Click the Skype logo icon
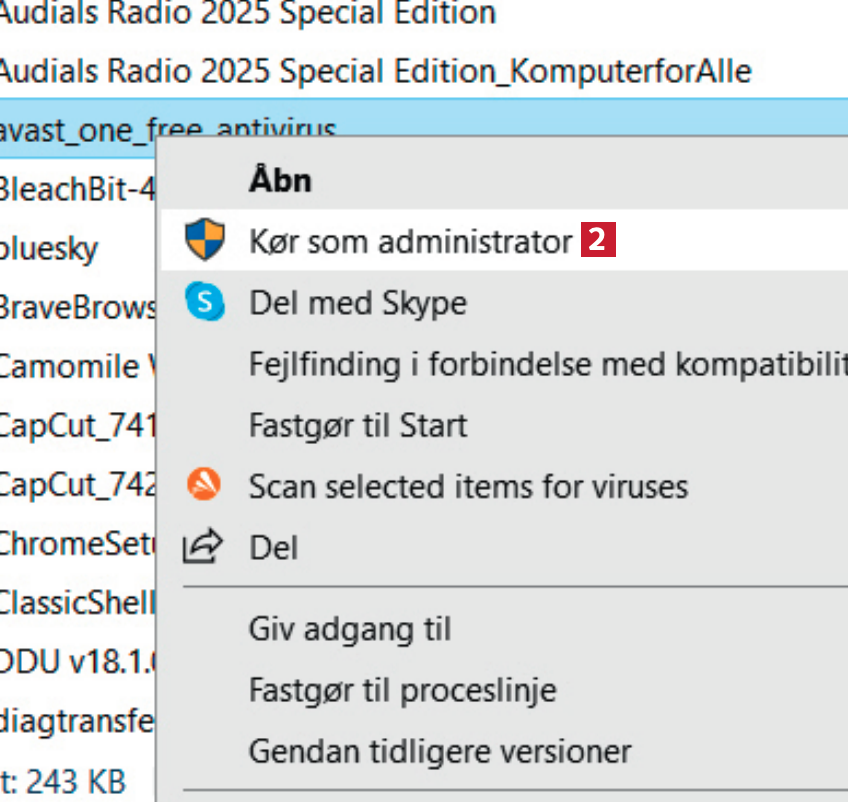The height and width of the screenshot is (802, 848). coord(205,302)
